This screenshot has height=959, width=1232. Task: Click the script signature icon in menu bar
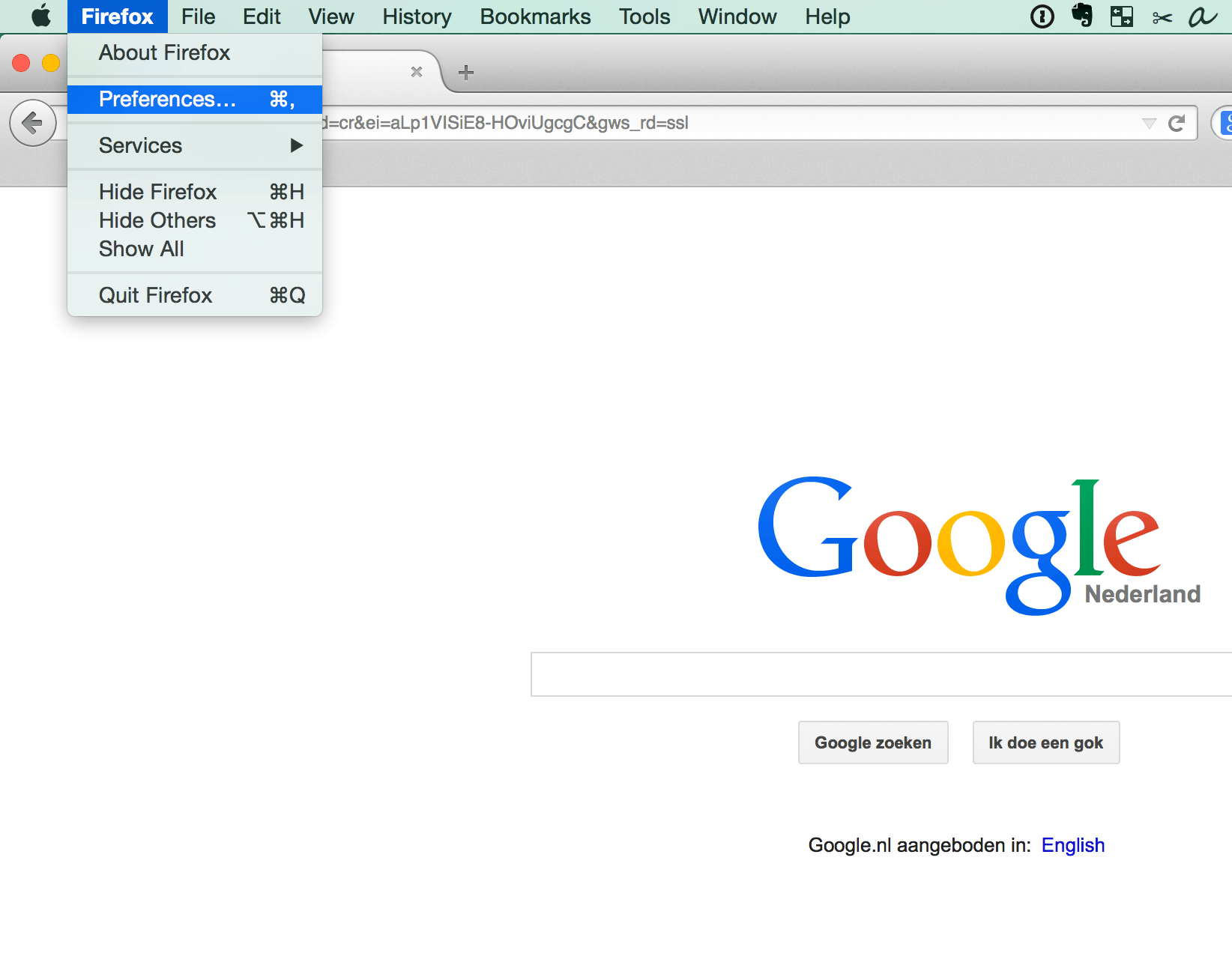tap(1202, 16)
